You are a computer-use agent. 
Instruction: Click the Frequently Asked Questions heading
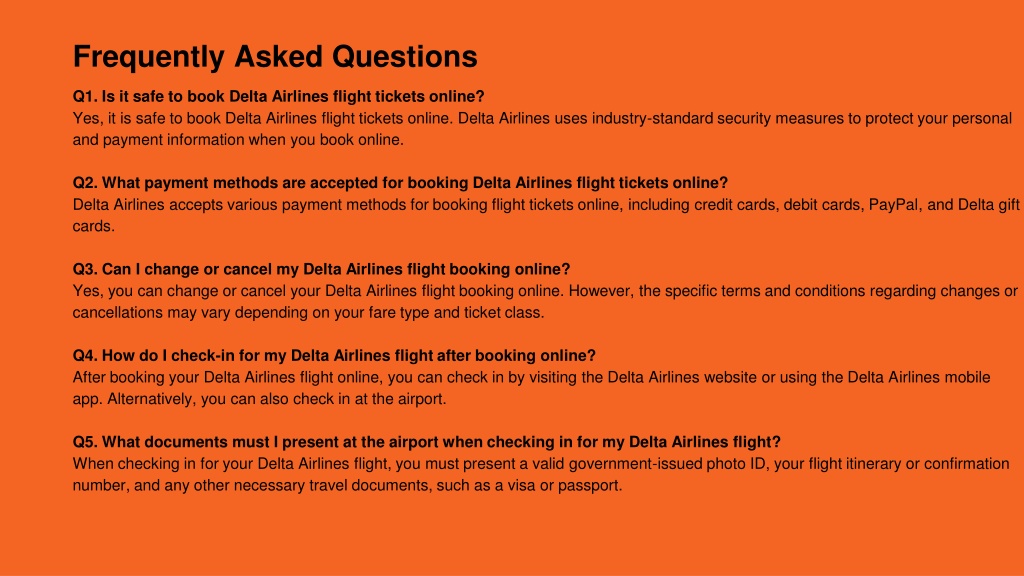[x=275, y=57]
